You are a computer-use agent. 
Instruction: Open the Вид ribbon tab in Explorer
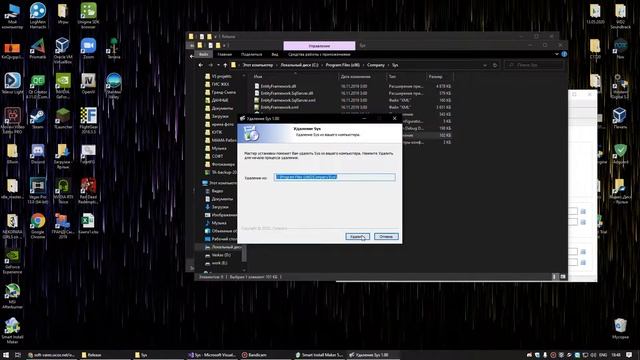pyautogui.click(x=275, y=54)
